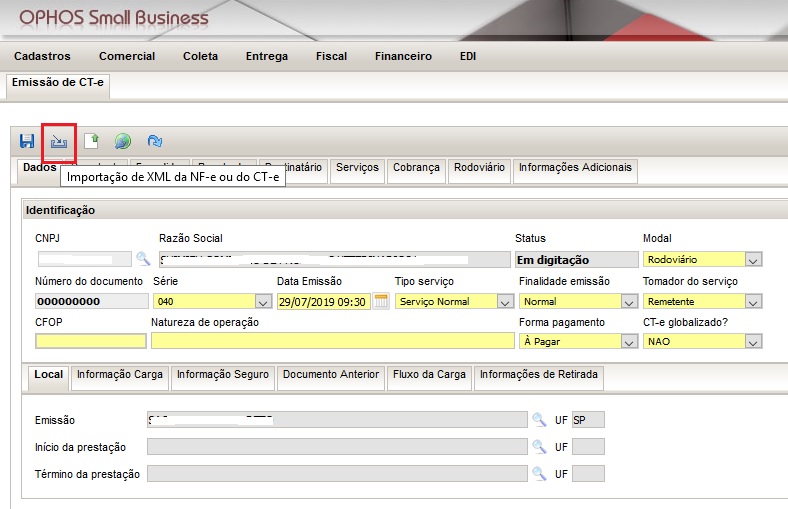Click the Emissão location field
Screen dimensions: 788x509
pos(337,420)
